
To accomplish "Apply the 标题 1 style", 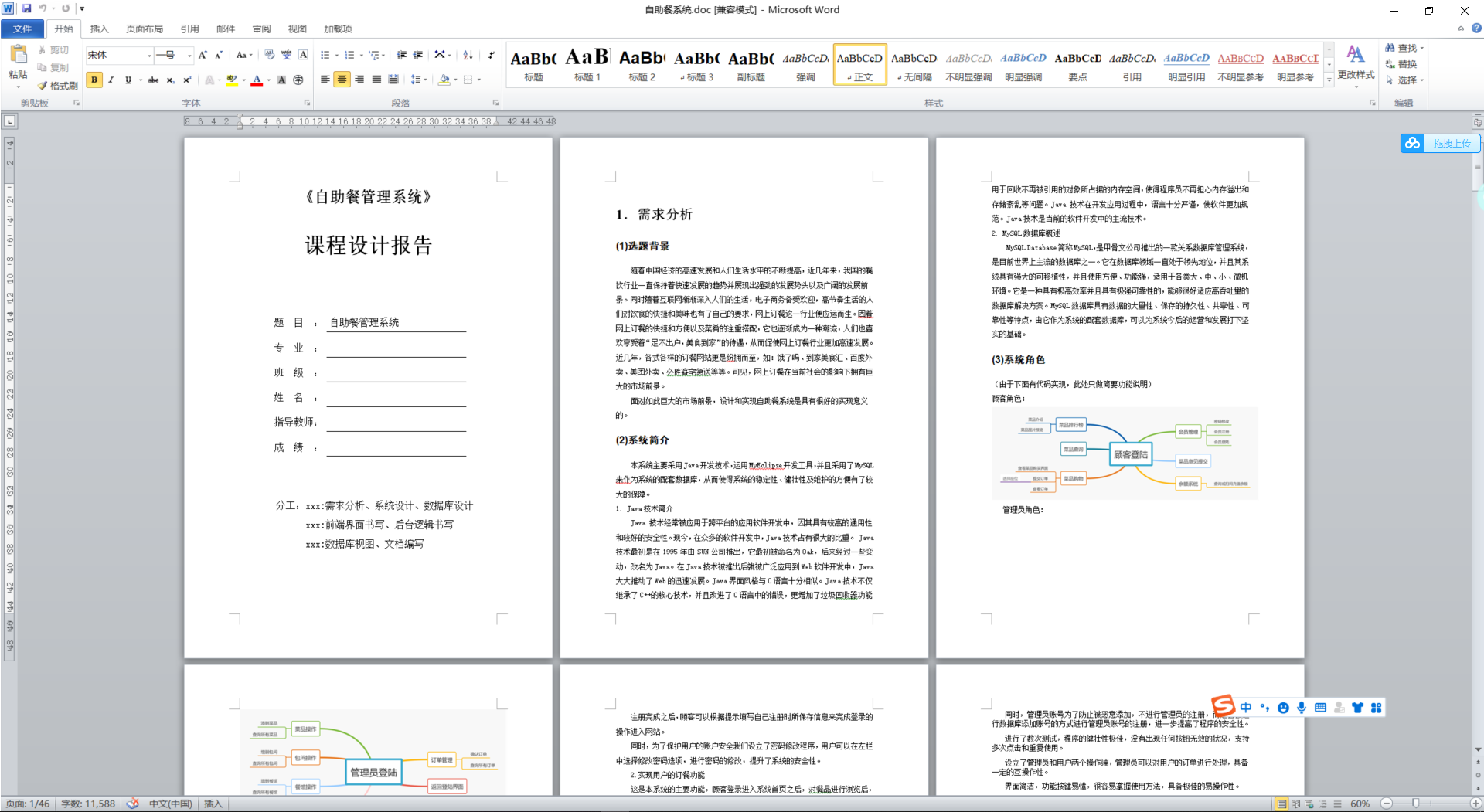I will 587,64.
